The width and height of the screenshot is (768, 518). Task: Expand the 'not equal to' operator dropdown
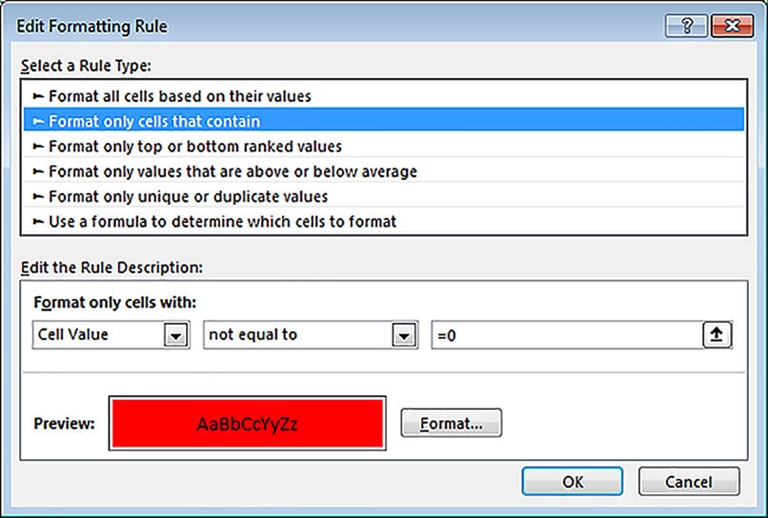[x=403, y=336]
